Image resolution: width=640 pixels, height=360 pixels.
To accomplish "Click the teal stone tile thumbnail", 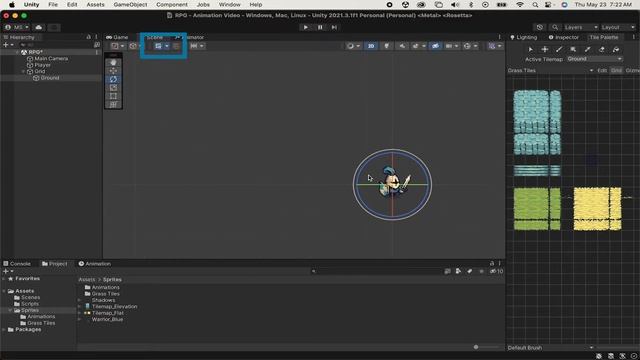I will 537,122.
